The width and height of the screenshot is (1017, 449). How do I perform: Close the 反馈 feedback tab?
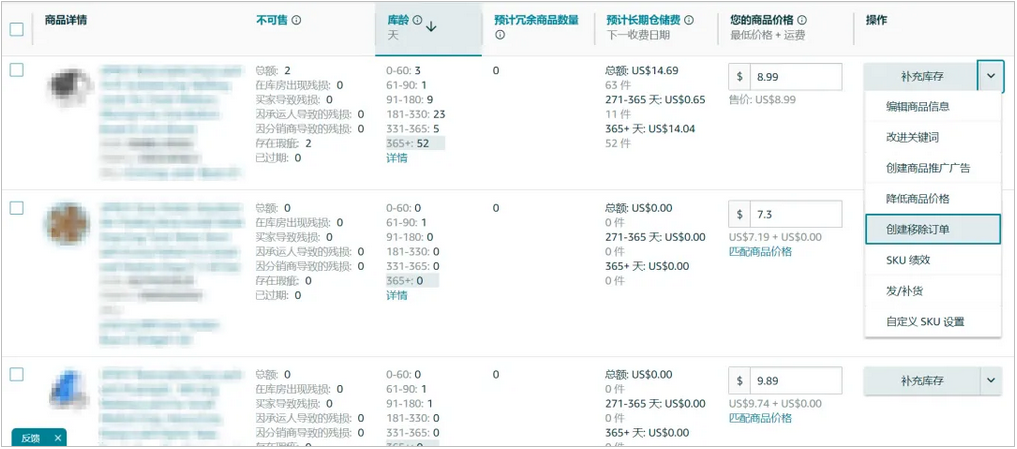[58, 438]
